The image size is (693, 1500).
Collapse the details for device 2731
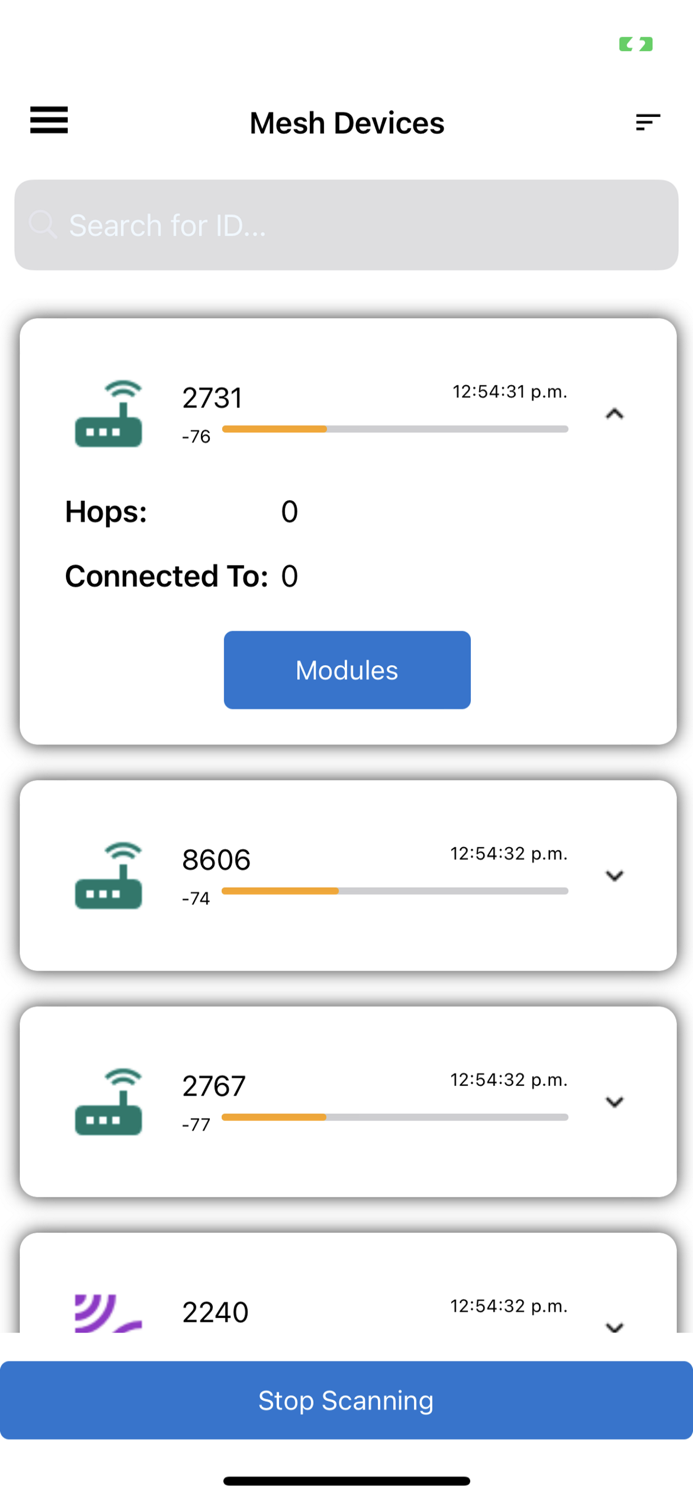615,413
